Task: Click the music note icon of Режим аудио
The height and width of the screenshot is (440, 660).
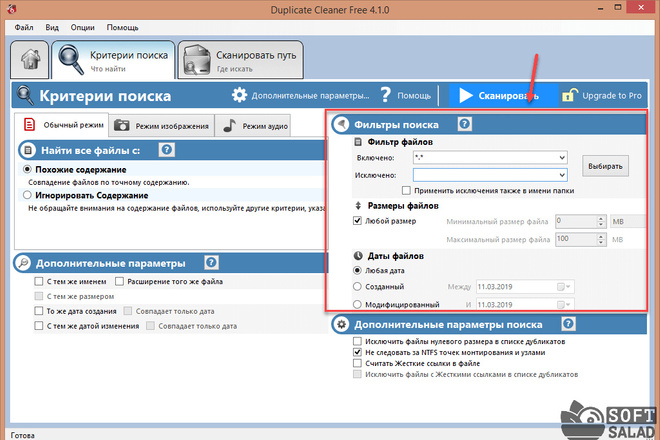Action: pos(229,125)
